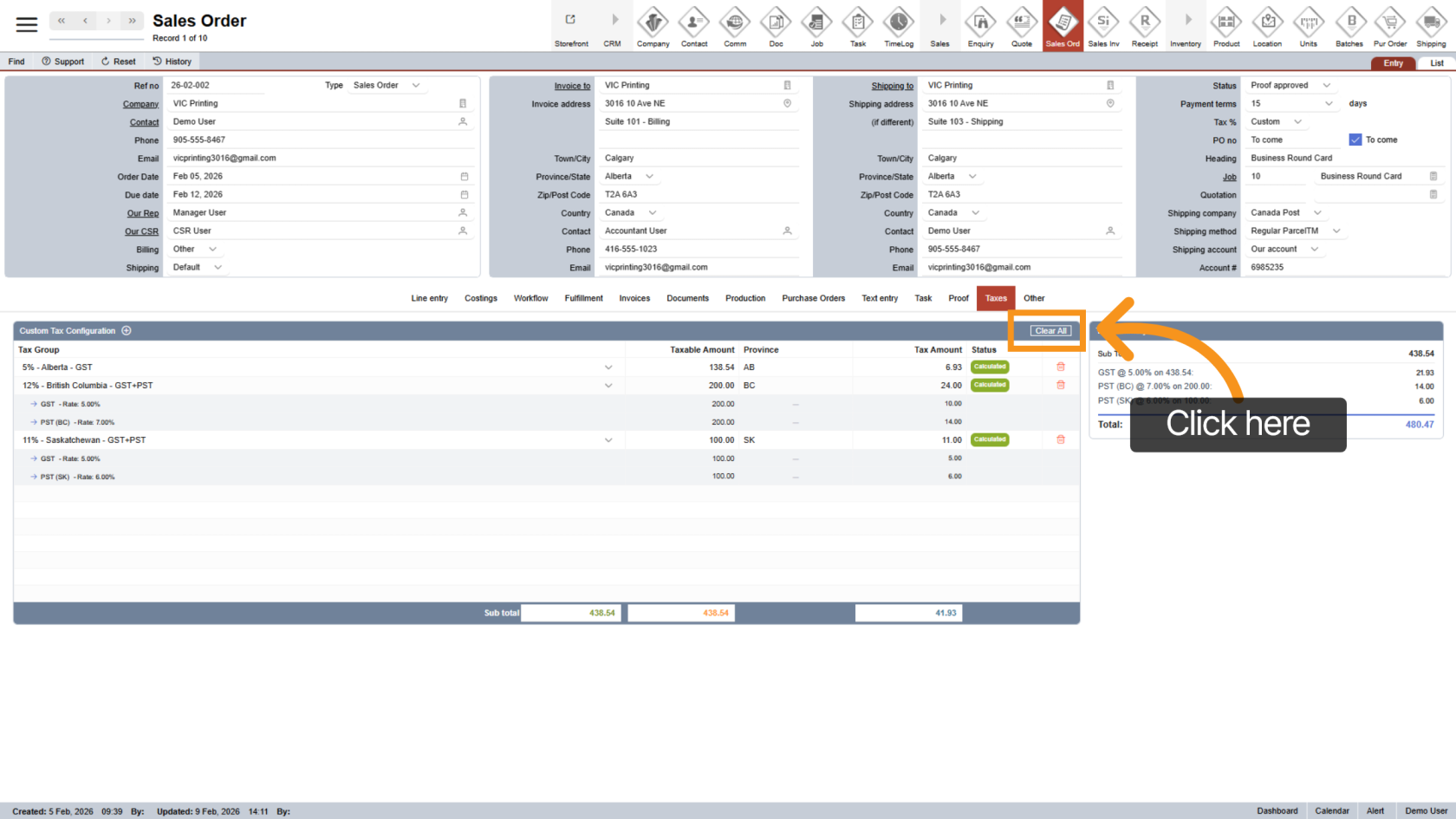Open the hamburger main menu
This screenshot has width=1456, height=819.
tap(27, 24)
